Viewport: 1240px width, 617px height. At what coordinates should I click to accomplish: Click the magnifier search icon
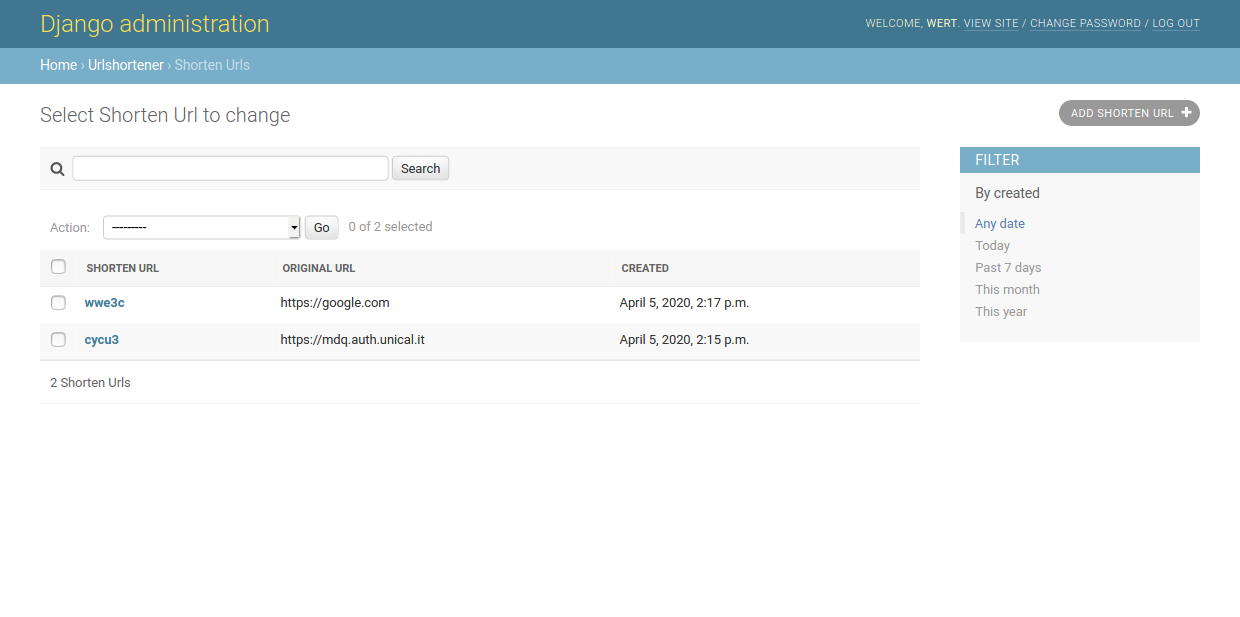57,169
